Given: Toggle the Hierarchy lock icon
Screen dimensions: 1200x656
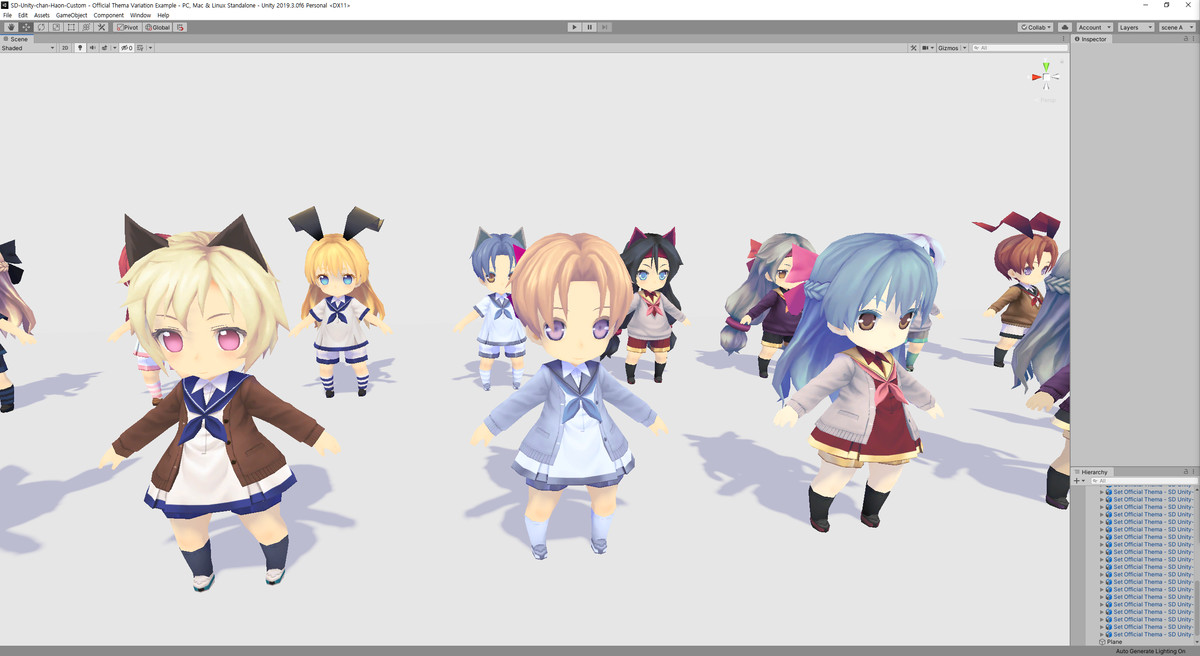Looking at the screenshot, I should pyautogui.click(x=1185, y=472).
